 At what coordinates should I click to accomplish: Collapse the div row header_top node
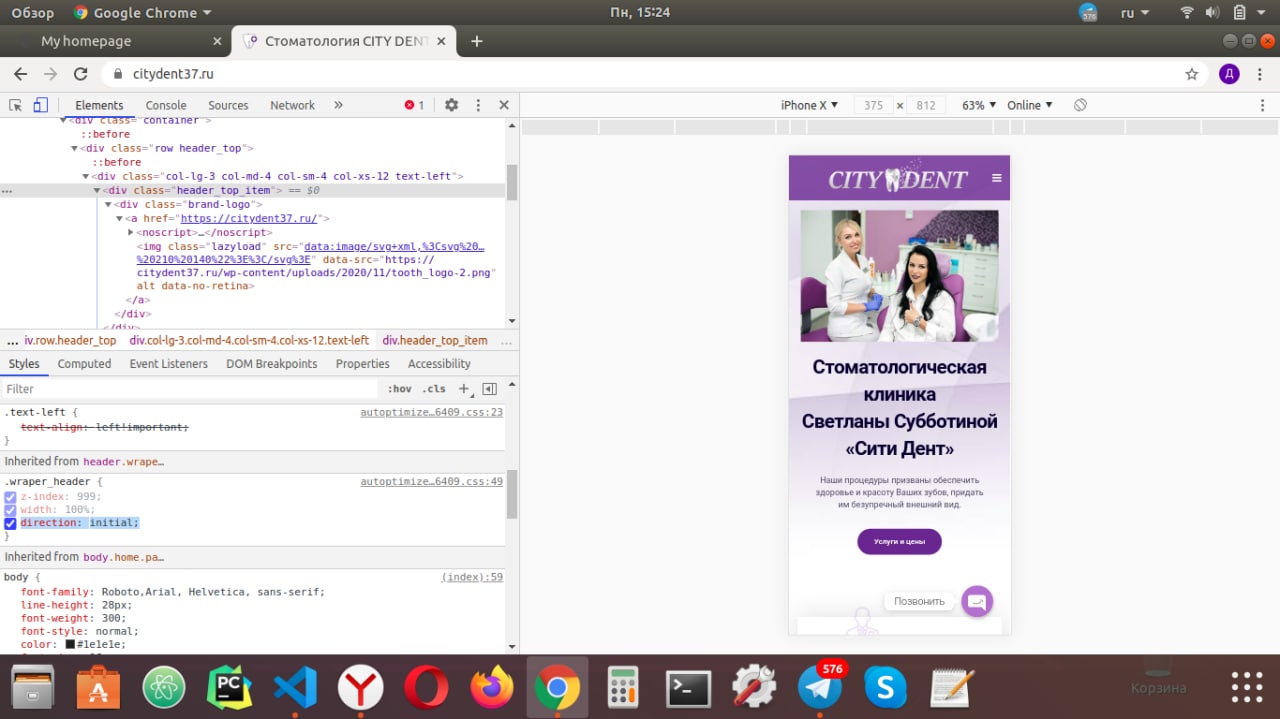click(74, 148)
